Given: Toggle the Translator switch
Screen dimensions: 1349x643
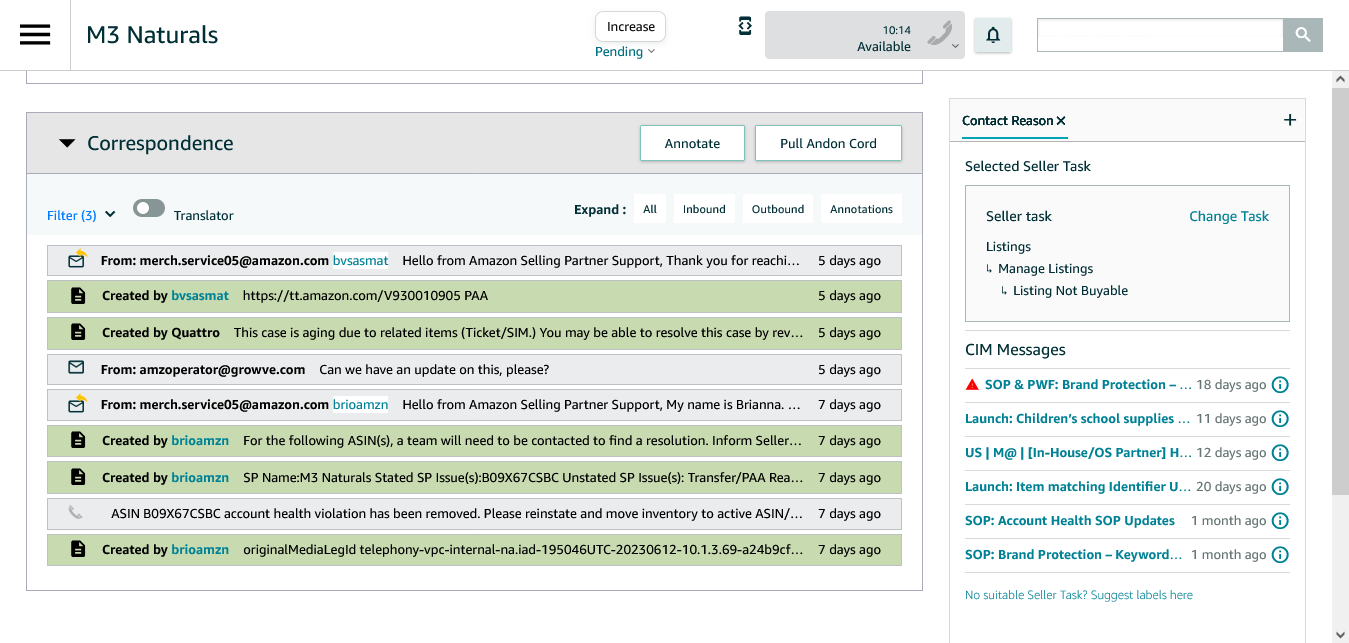Looking at the screenshot, I should click(149, 209).
